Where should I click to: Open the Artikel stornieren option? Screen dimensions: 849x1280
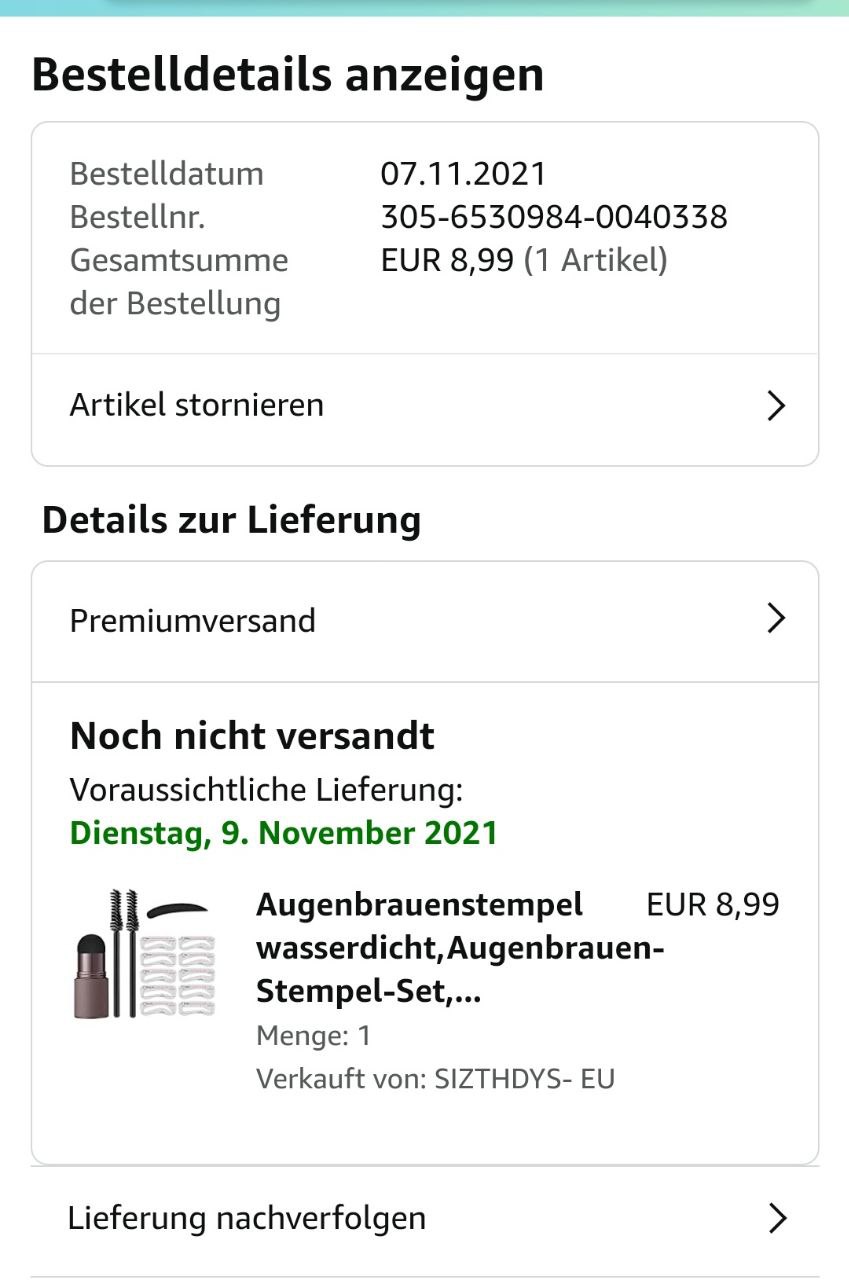click(197, 406)
